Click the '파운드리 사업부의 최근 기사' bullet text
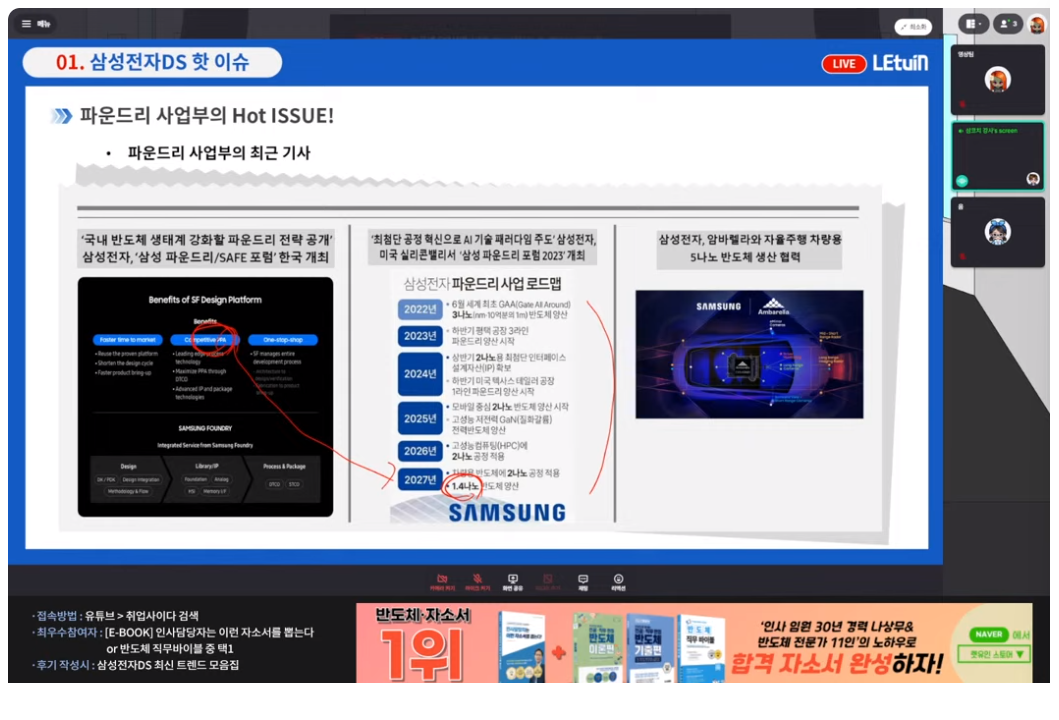Screen dimensions: 1059x720 [x=219, y=153]
